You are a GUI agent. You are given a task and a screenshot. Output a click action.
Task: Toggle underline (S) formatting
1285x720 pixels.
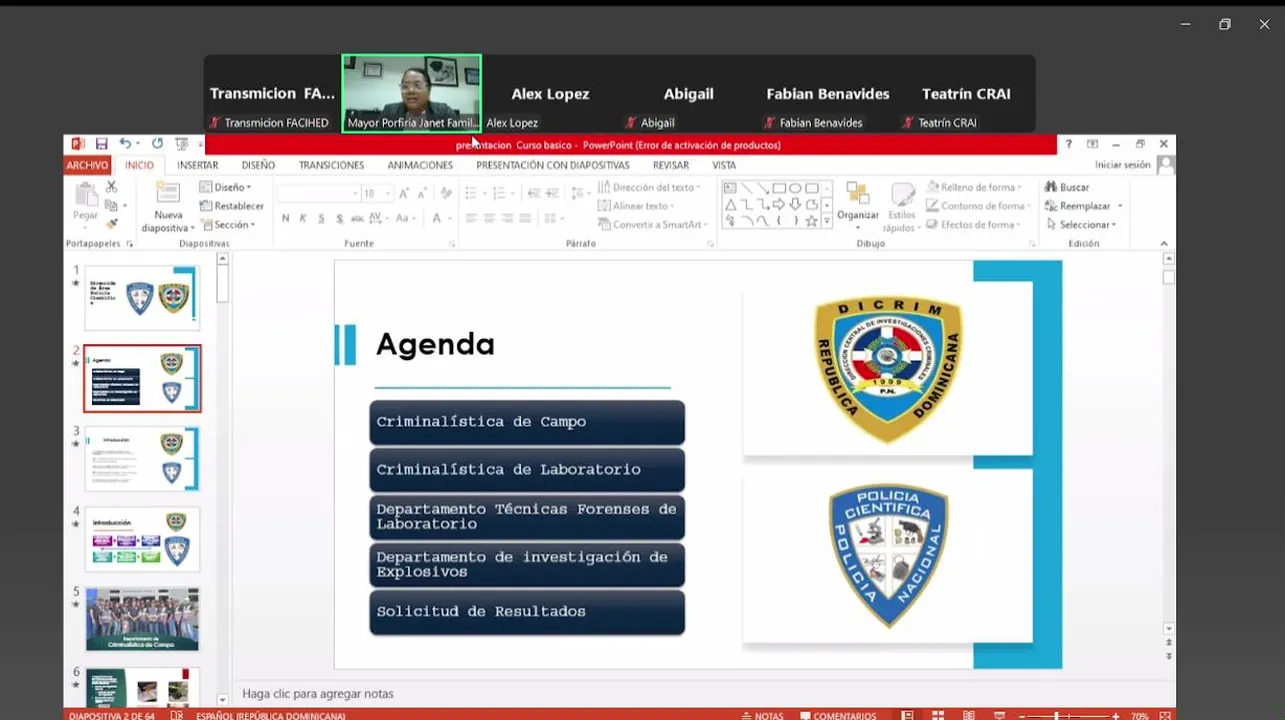click(x=321, y=218)
